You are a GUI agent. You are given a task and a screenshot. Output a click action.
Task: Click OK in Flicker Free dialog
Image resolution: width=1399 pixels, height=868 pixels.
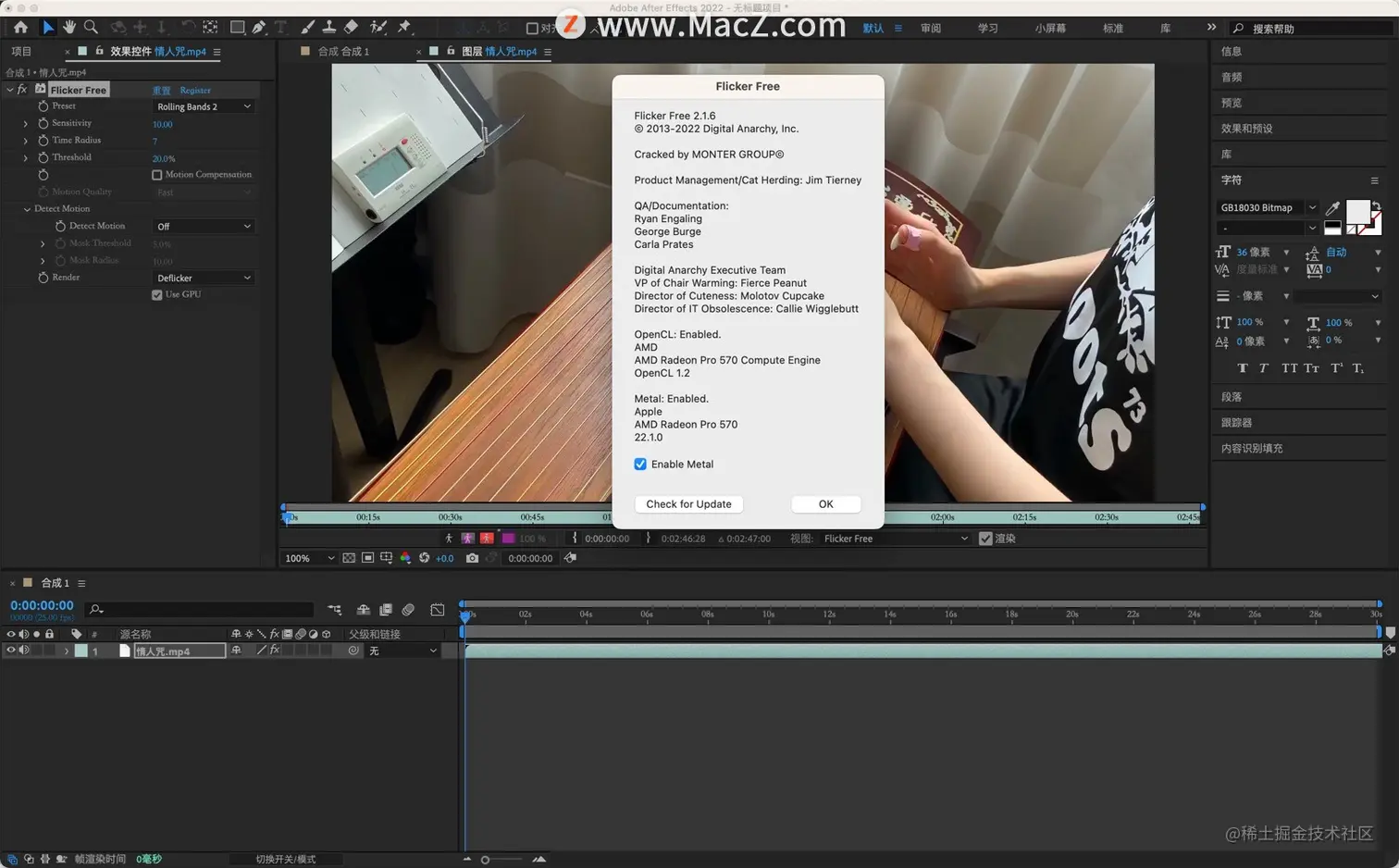coord(826,504)
